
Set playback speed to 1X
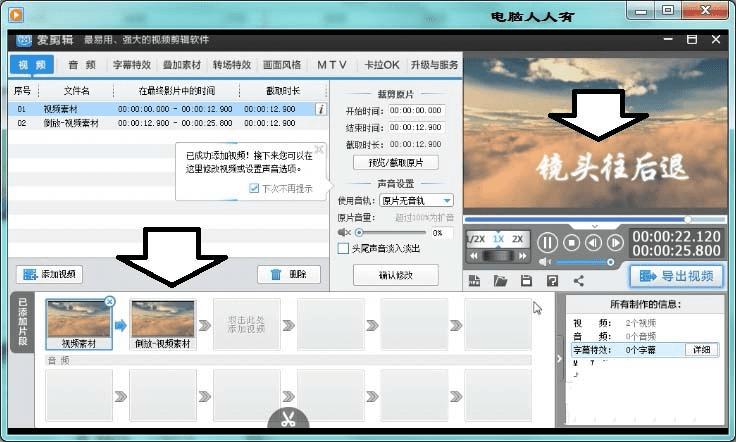tap(498, 239)
